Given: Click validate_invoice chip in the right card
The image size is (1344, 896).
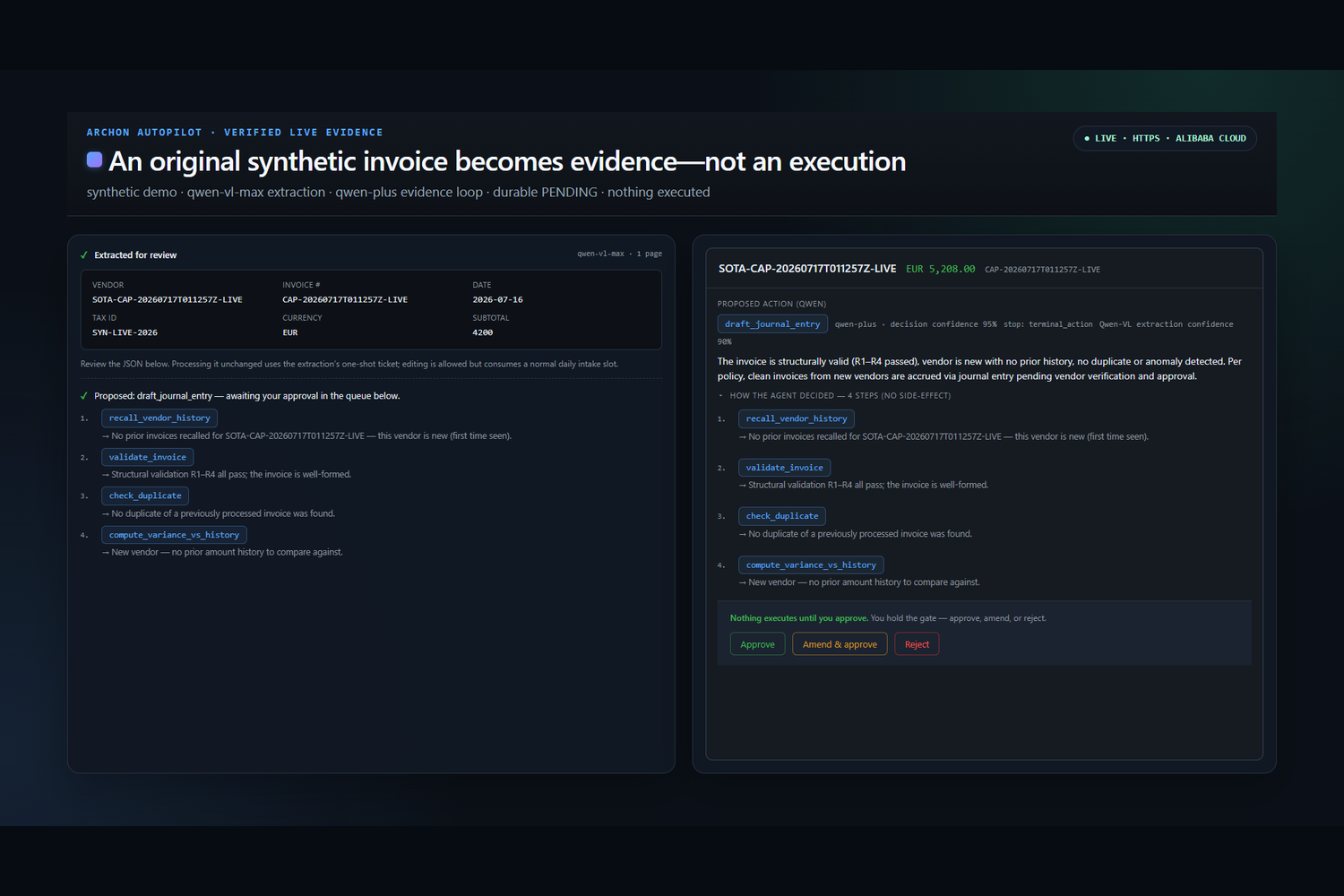Looking at the screenshot, I should (x=785, y=468).
